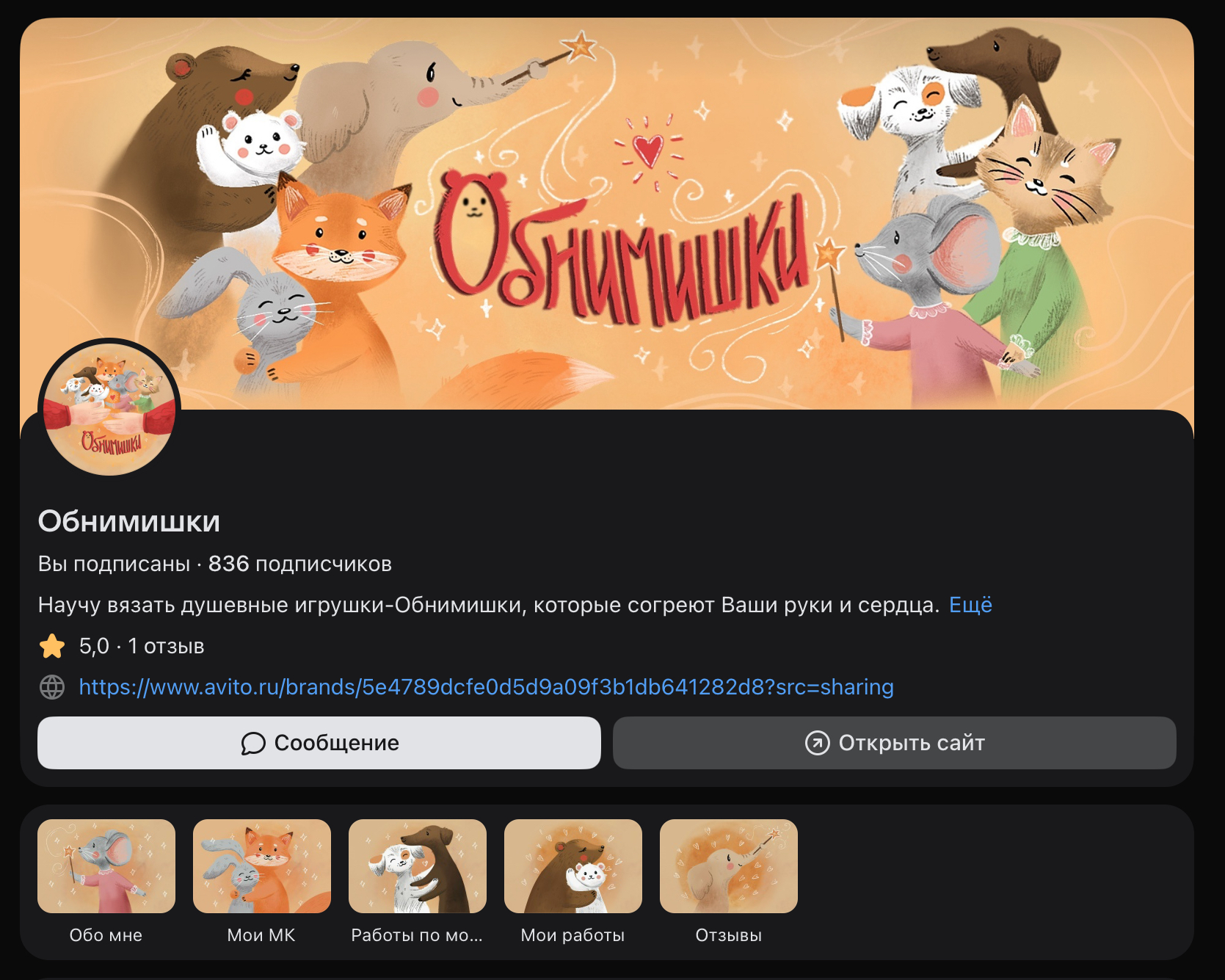Click the speech bubble icon in Сообщение
Screen dimensions: 1225x980
(253, 743)
